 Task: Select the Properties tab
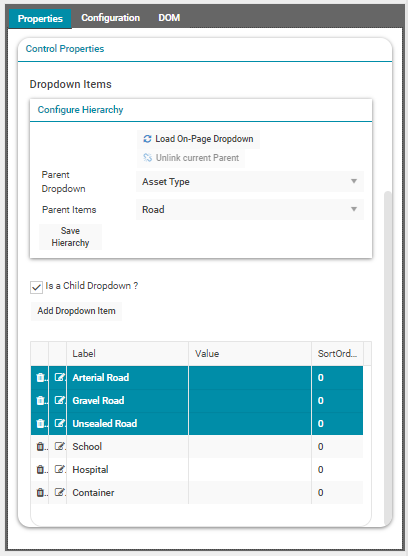click(x=40, y=18)
